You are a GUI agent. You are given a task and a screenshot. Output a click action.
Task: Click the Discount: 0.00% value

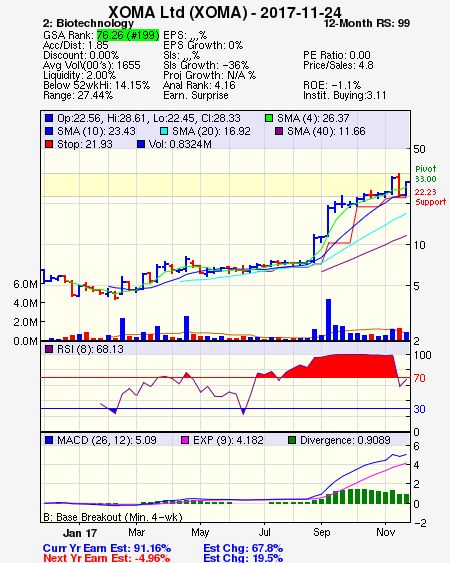[81, 55]
